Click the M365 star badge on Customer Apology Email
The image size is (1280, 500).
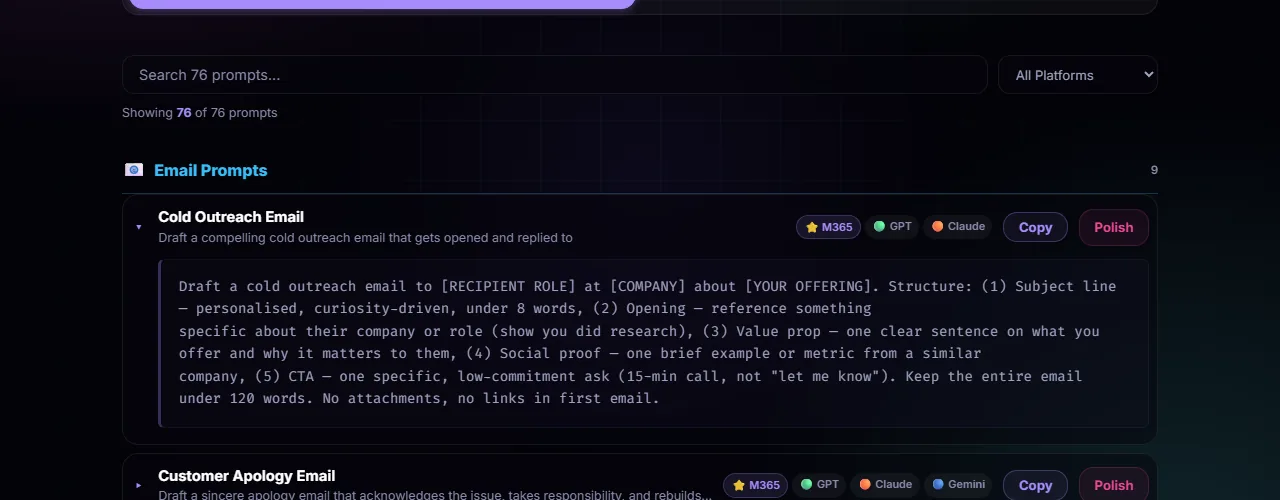755,485
